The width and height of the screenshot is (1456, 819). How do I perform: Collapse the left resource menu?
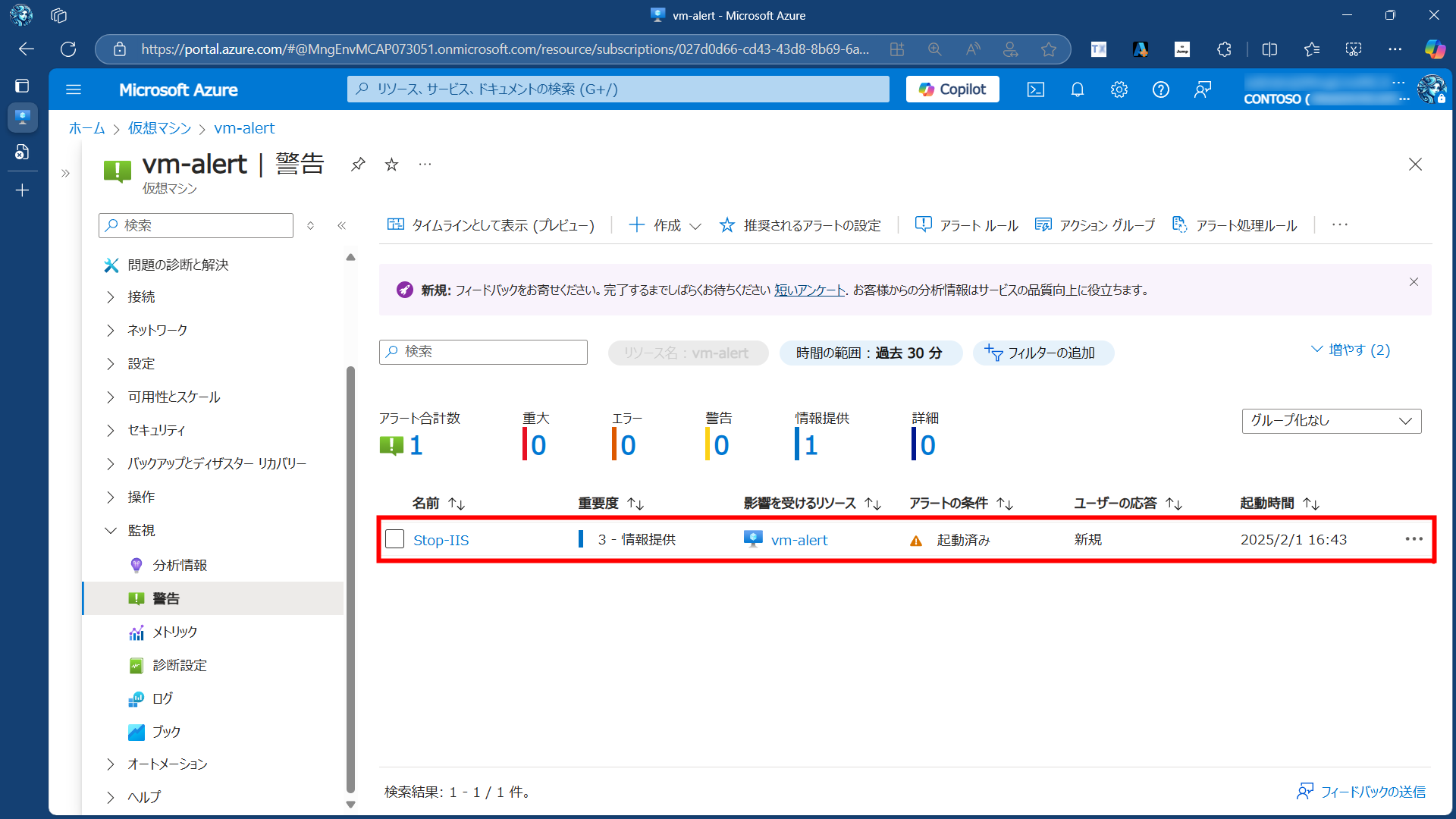[341, 225]
